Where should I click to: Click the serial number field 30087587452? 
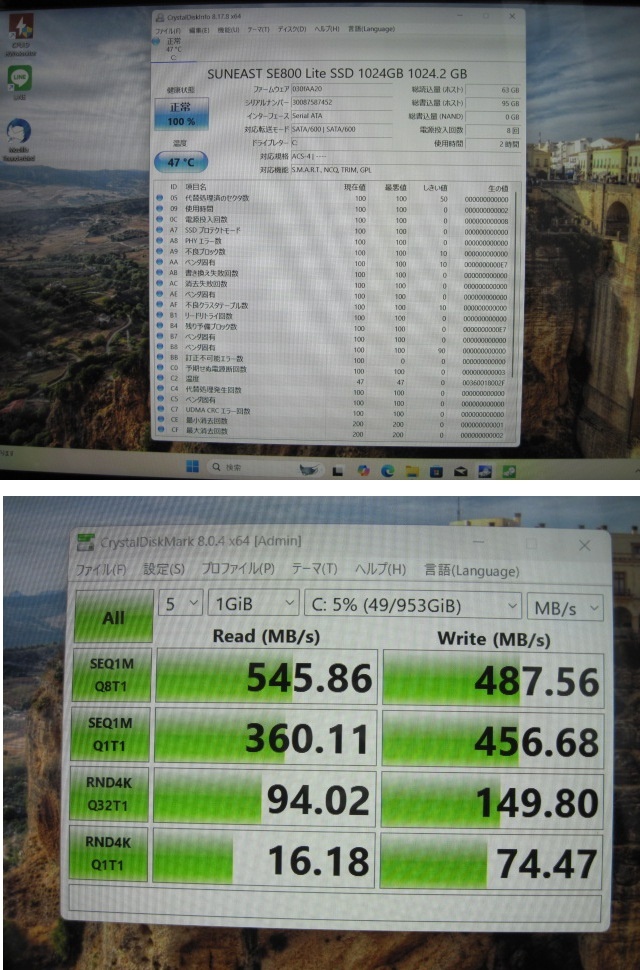341,103
